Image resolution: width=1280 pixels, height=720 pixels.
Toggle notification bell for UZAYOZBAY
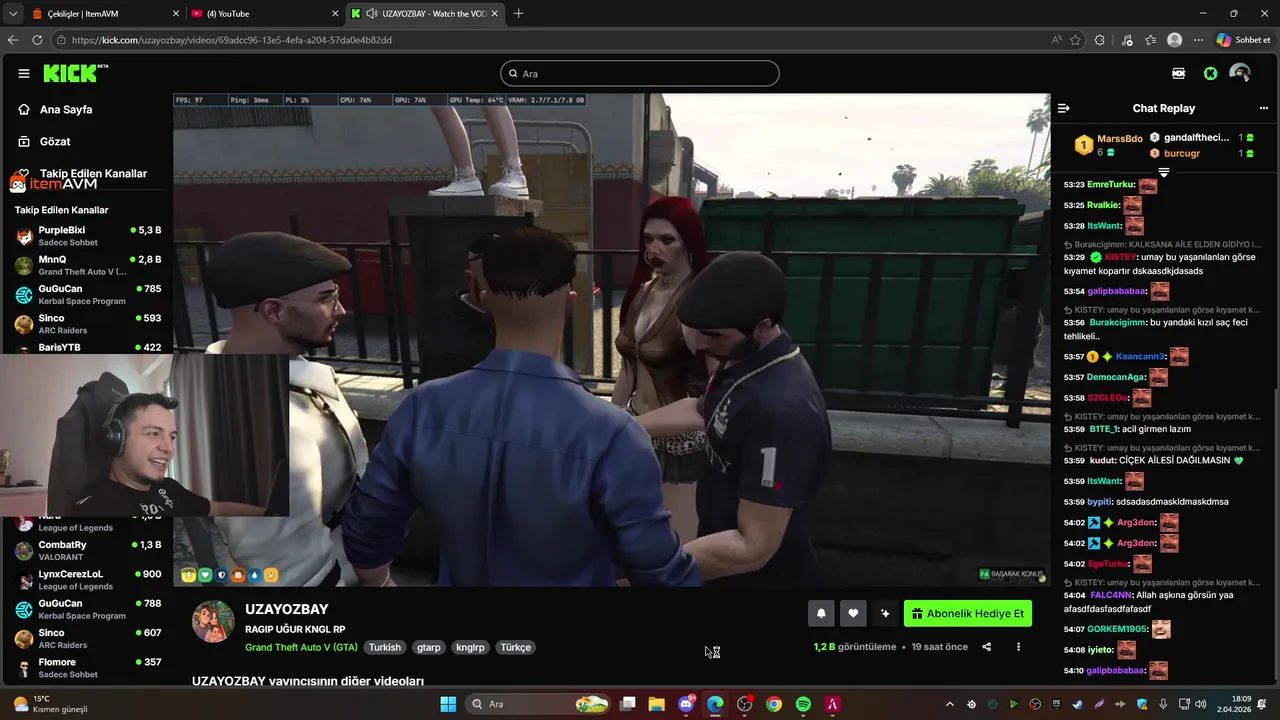point(821,614)
